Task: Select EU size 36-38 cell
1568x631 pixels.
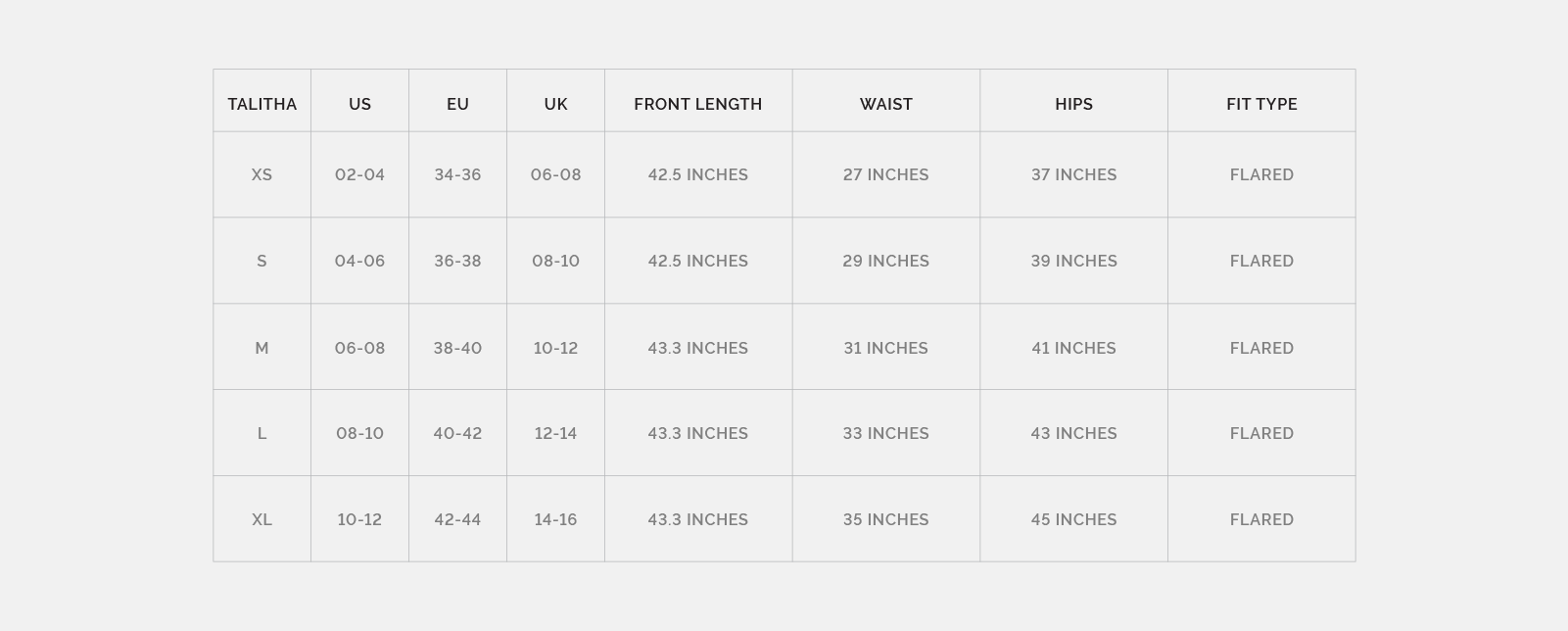Action: 457,261
